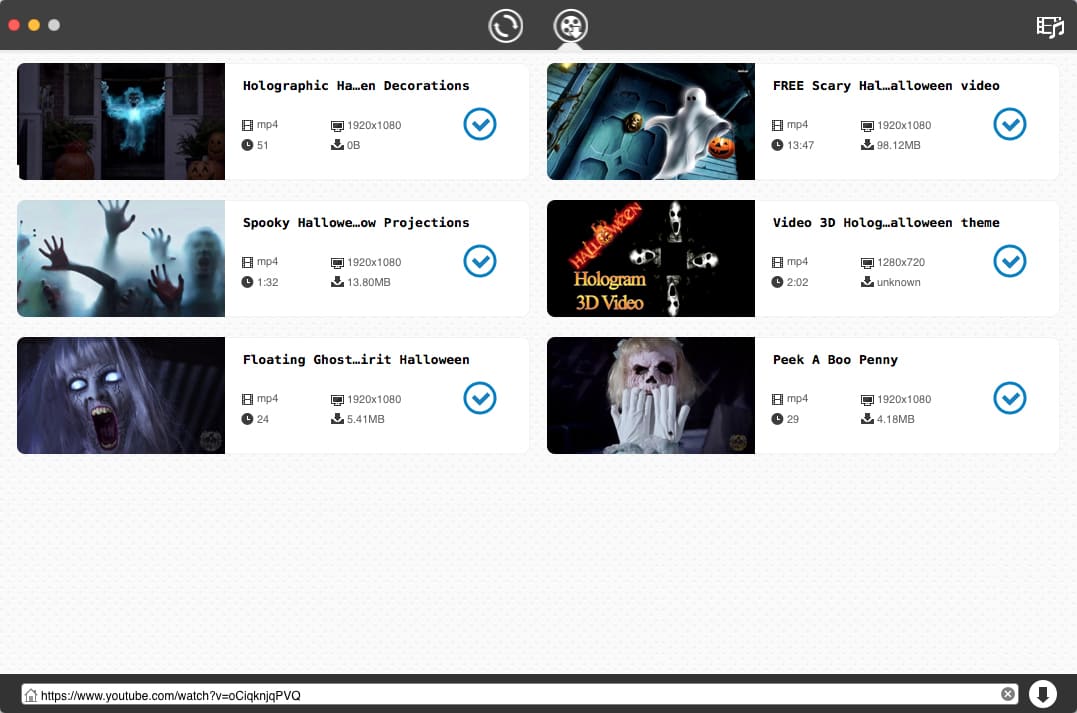Click the file size icon next to unknown
The width and height of the screenshot is (1077, 713).
tap(868, 282)
